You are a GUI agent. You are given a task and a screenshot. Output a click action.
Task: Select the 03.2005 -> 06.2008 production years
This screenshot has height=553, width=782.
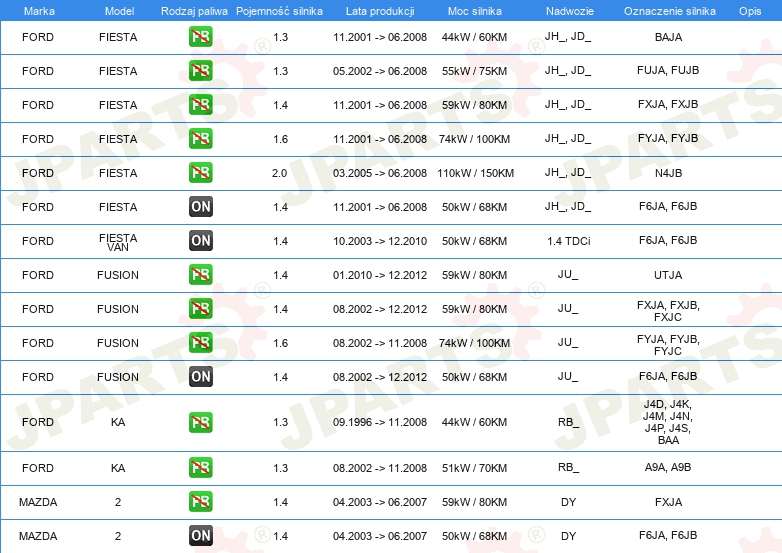coord(380,173)
